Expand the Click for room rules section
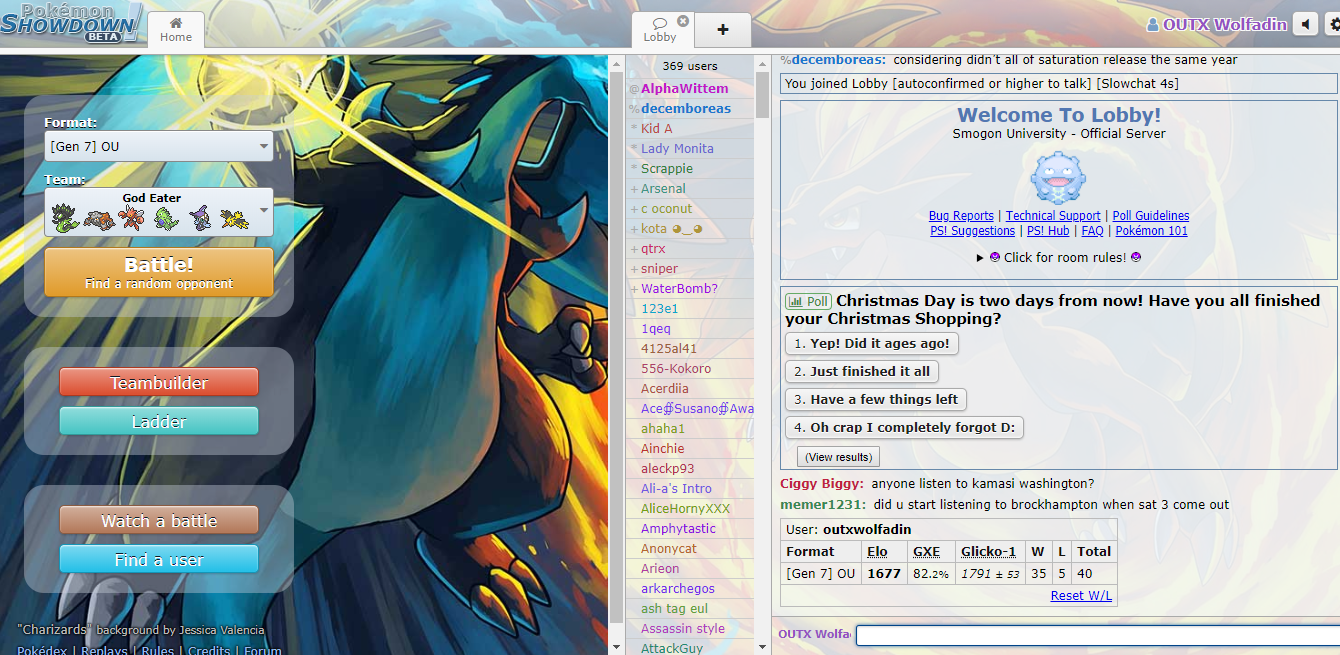 [1059, 257]
